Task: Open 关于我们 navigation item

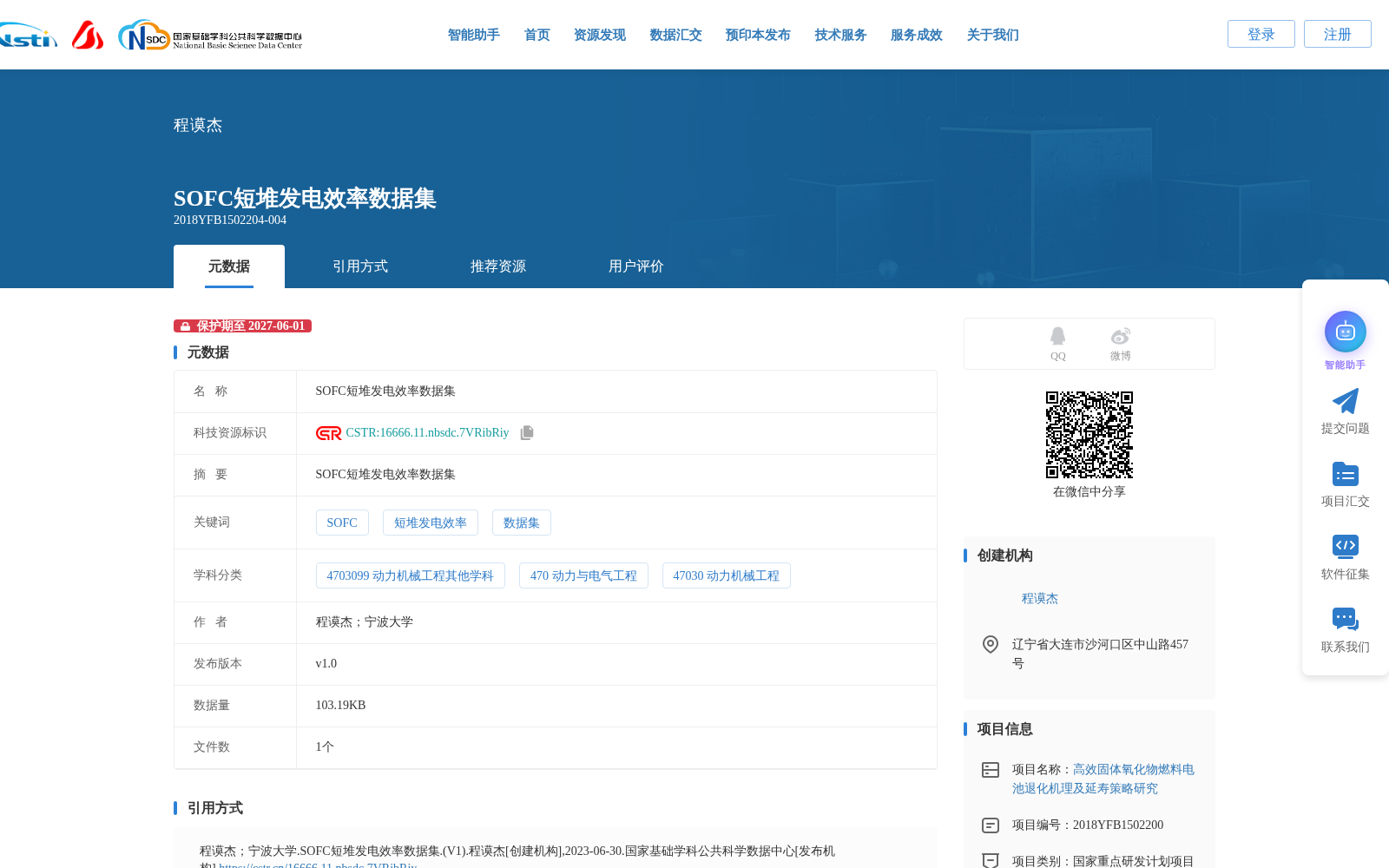Action: coord(993,35)
